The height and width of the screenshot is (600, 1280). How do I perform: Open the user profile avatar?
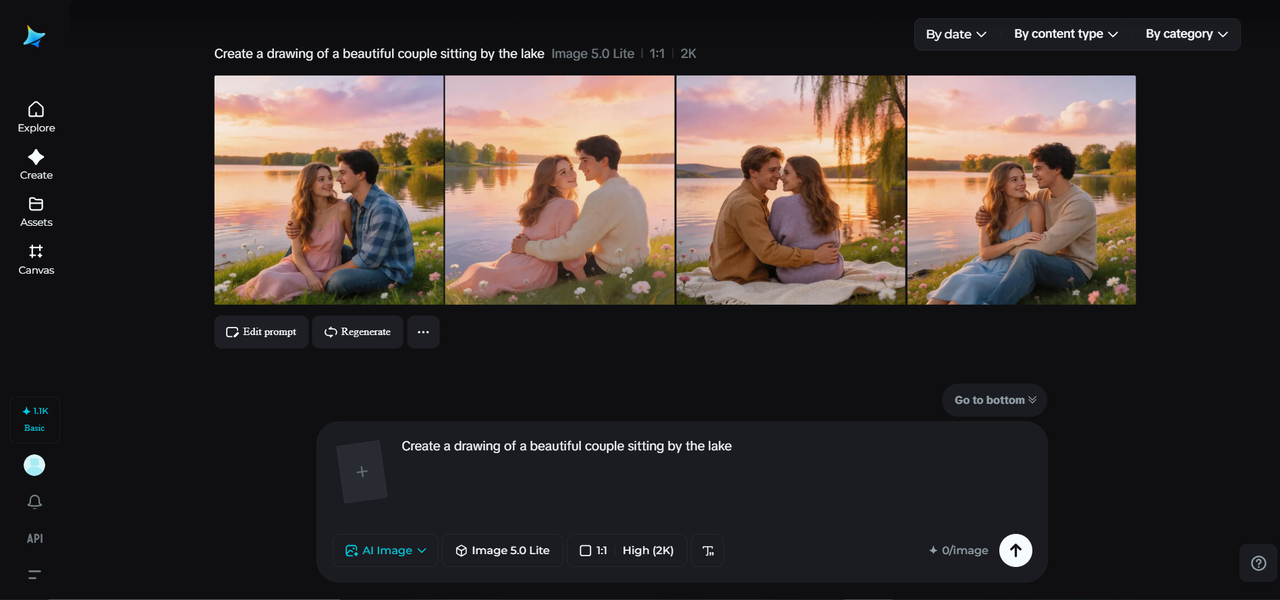(x=35, y=465)
